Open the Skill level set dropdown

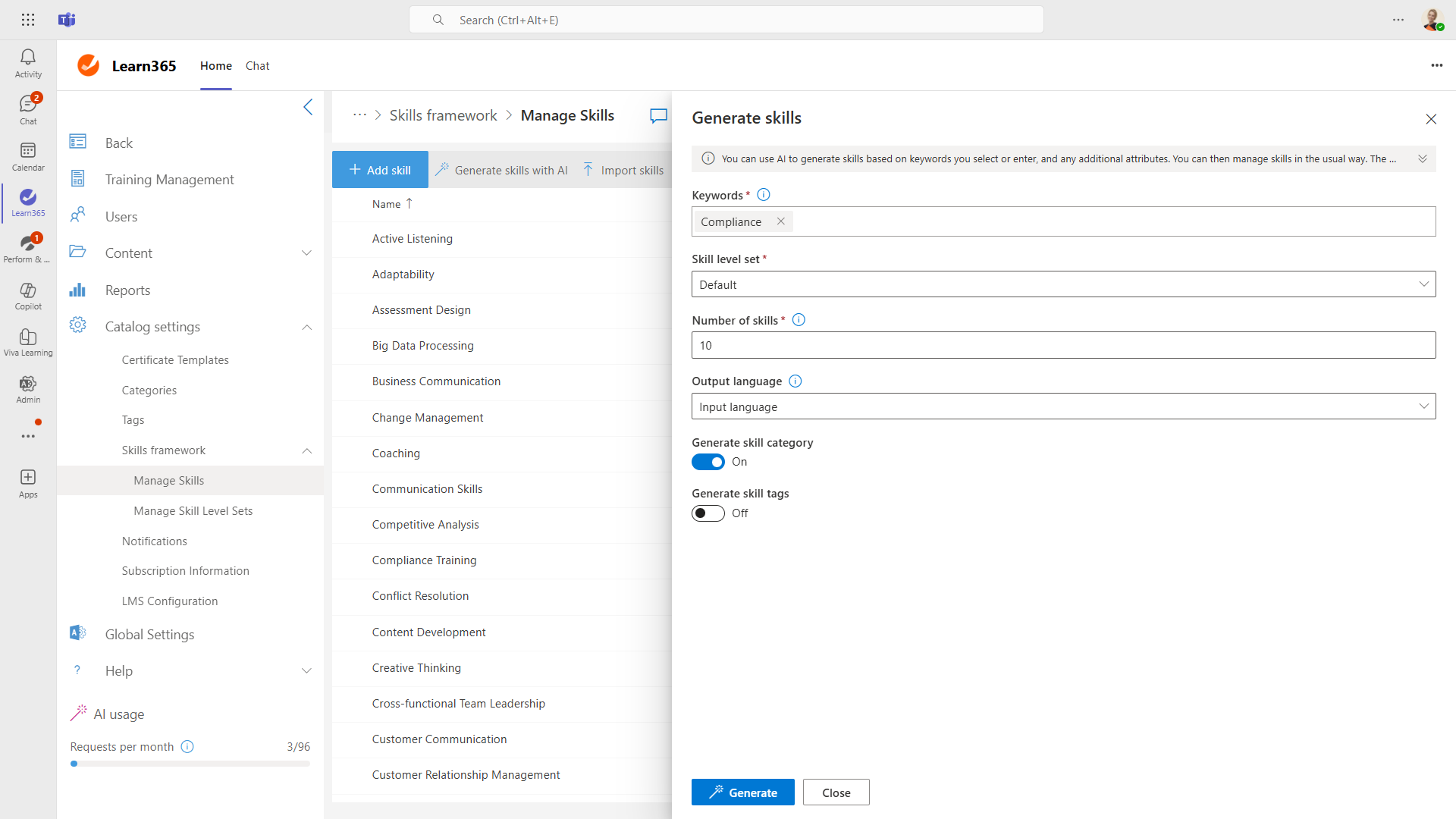pos(1063,284)
